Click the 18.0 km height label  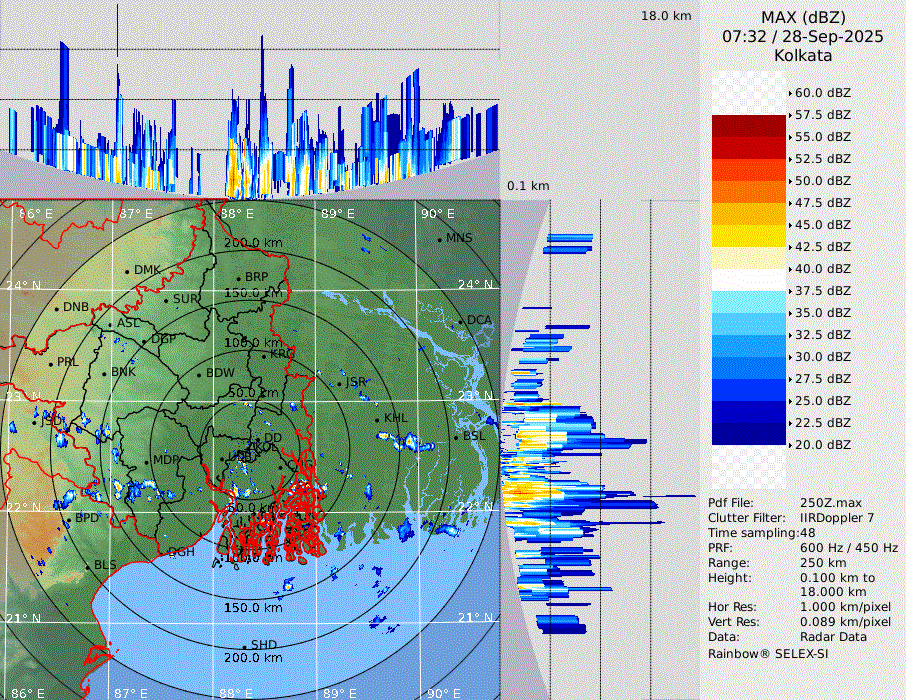[666, 16]
